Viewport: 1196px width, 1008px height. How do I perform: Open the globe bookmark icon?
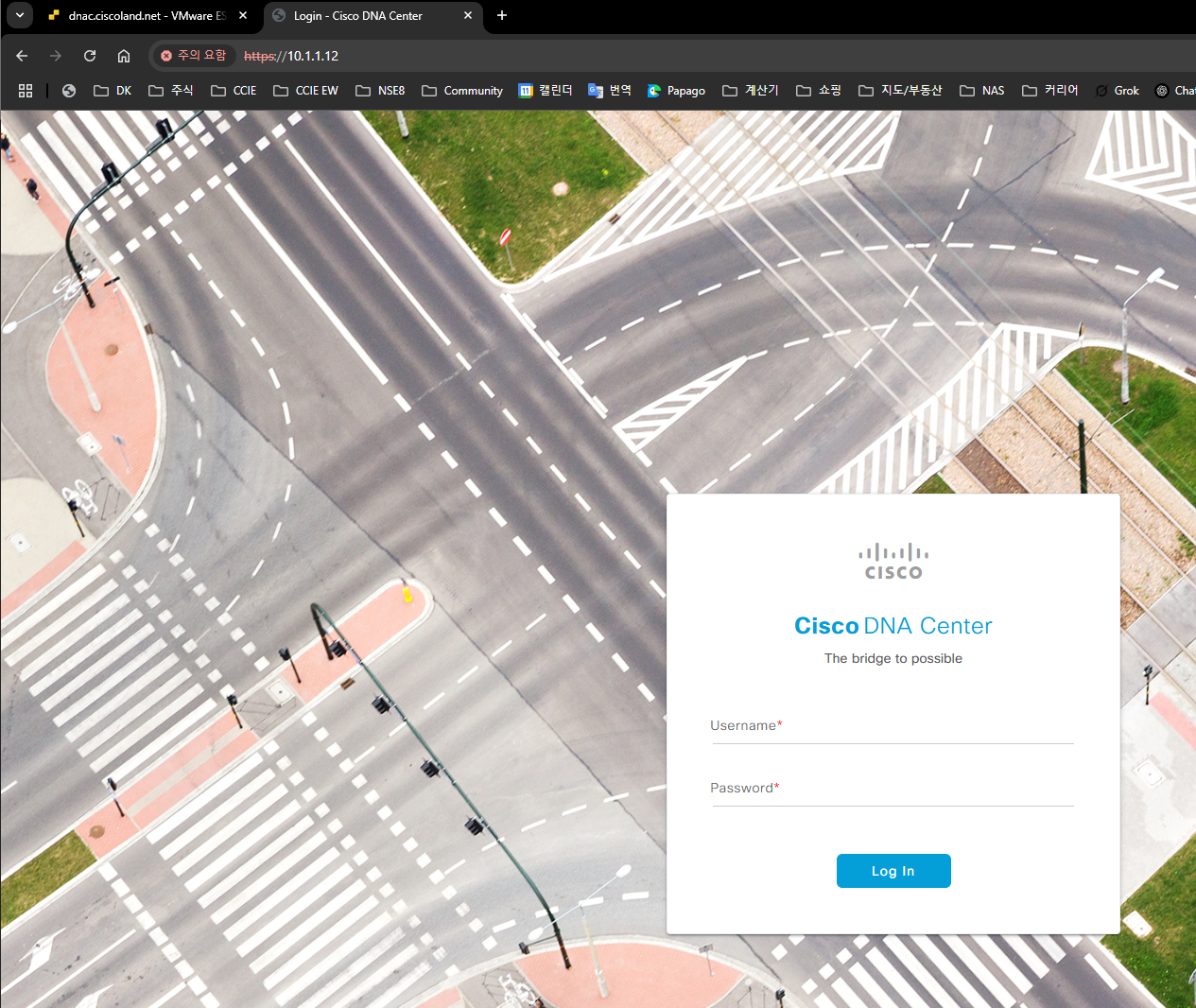point(69,91)
